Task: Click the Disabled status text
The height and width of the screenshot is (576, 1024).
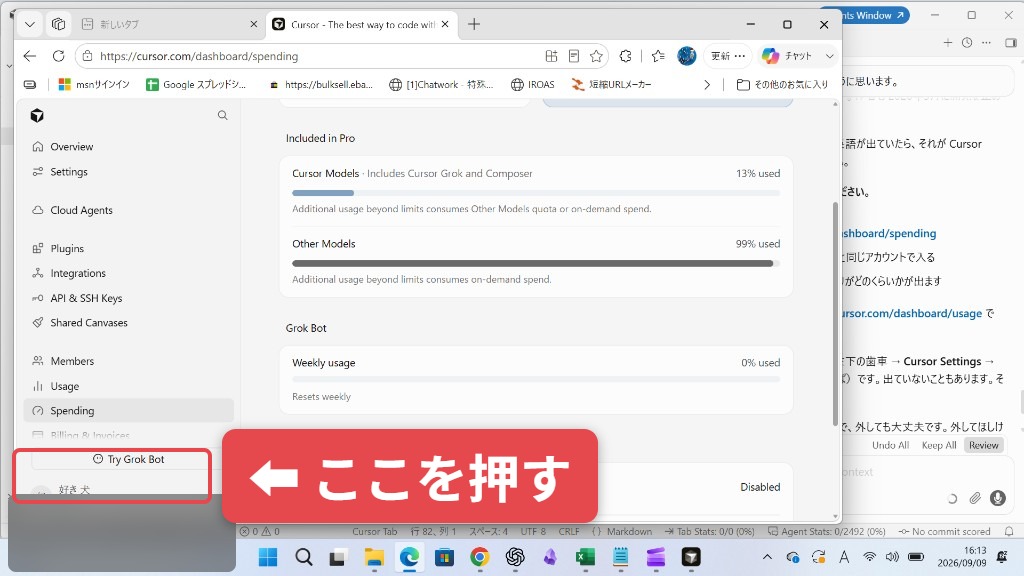Action: tap(760, 487)
